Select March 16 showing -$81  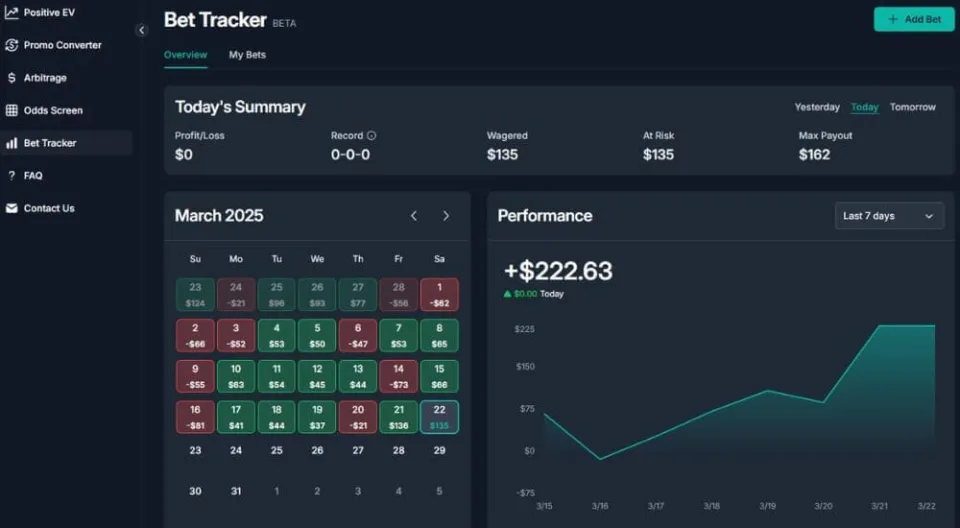(195, 417)
